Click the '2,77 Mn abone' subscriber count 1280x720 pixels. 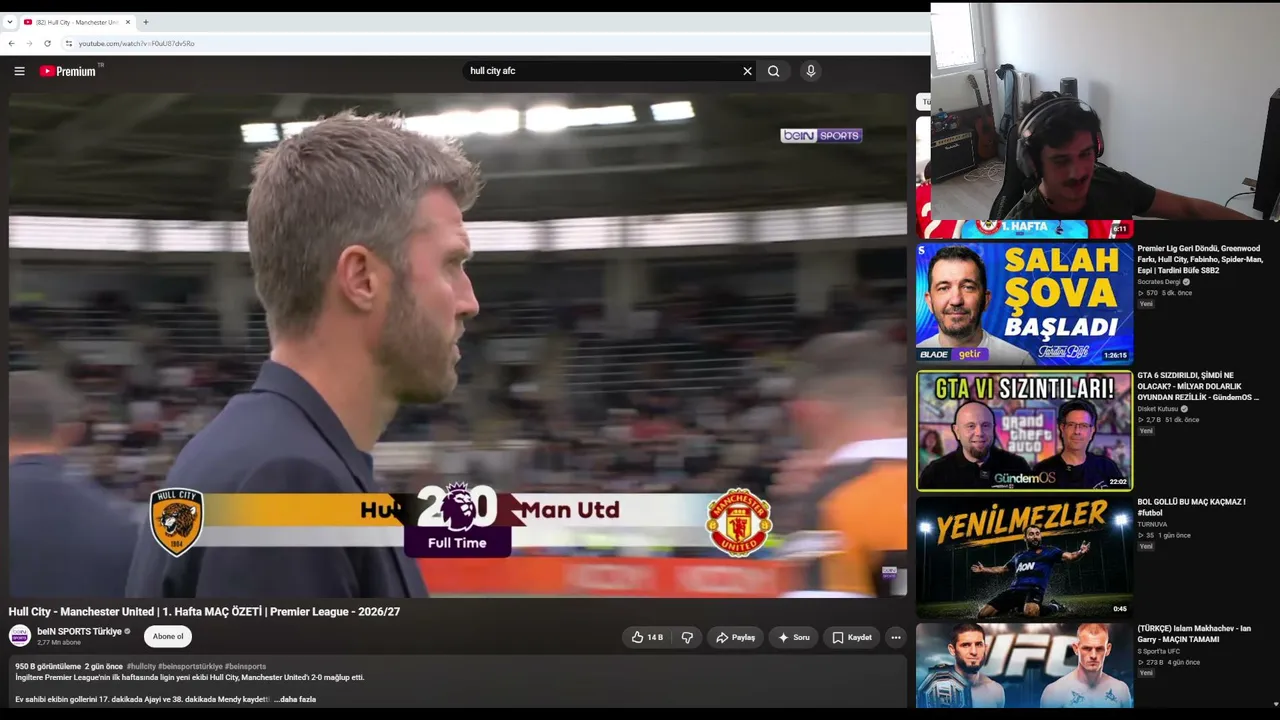59,643
